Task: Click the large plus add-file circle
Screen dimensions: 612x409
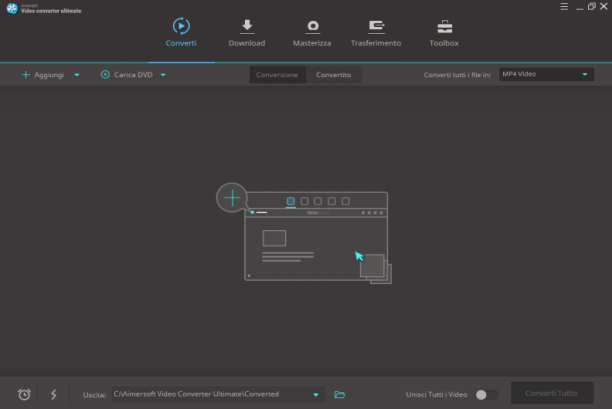Action: pos(232,197)
